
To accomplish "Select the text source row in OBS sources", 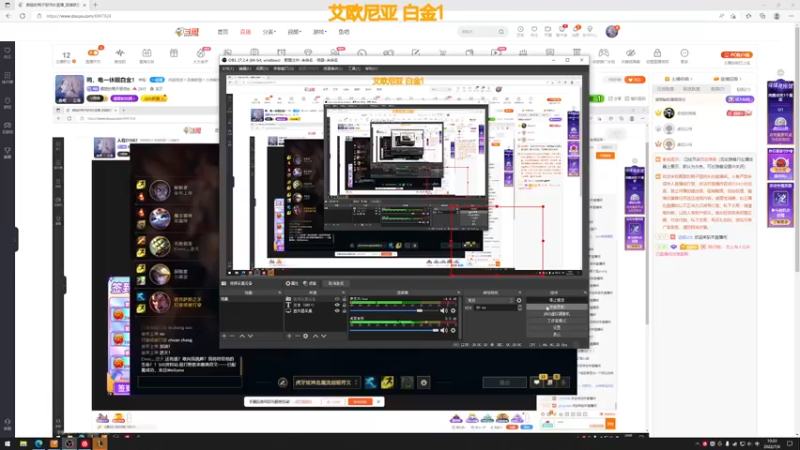I will (315, 305).
